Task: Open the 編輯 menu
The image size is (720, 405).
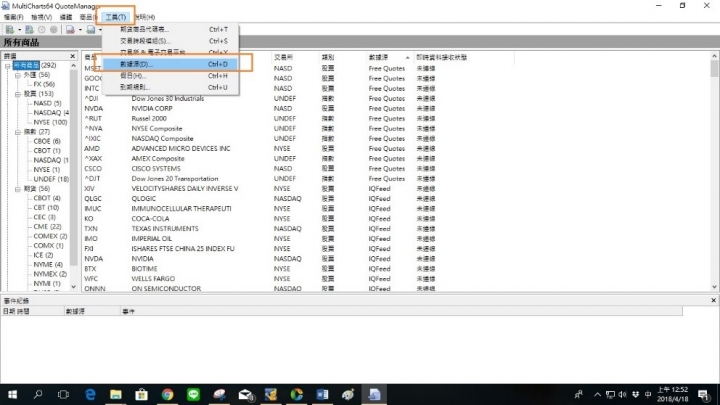Action: 66,17
